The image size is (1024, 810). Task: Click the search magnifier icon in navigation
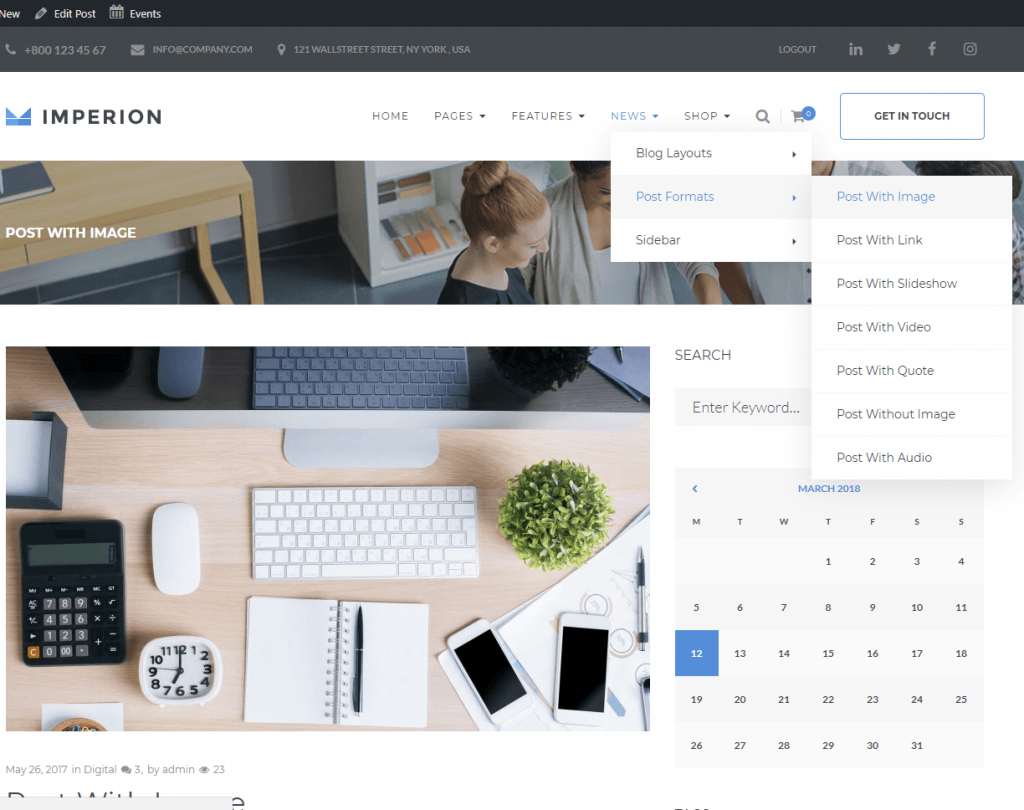click(762, 117)
